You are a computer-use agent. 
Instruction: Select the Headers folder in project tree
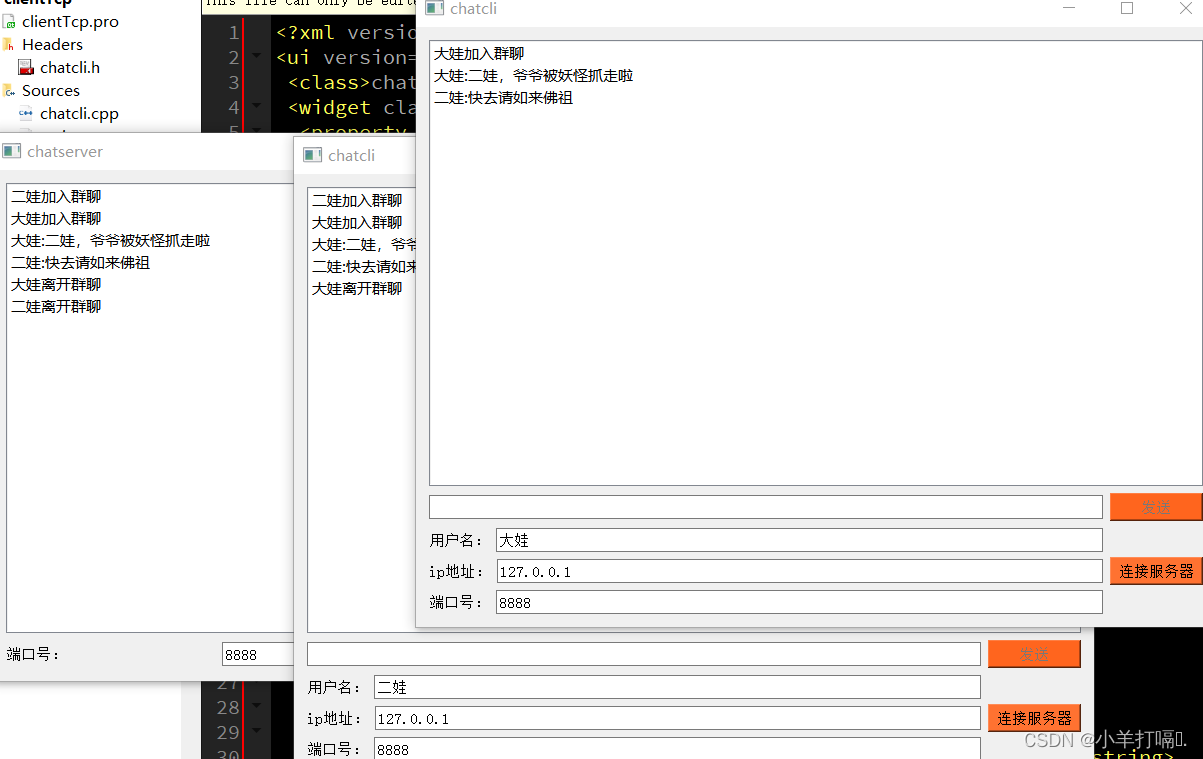[52, 44]
